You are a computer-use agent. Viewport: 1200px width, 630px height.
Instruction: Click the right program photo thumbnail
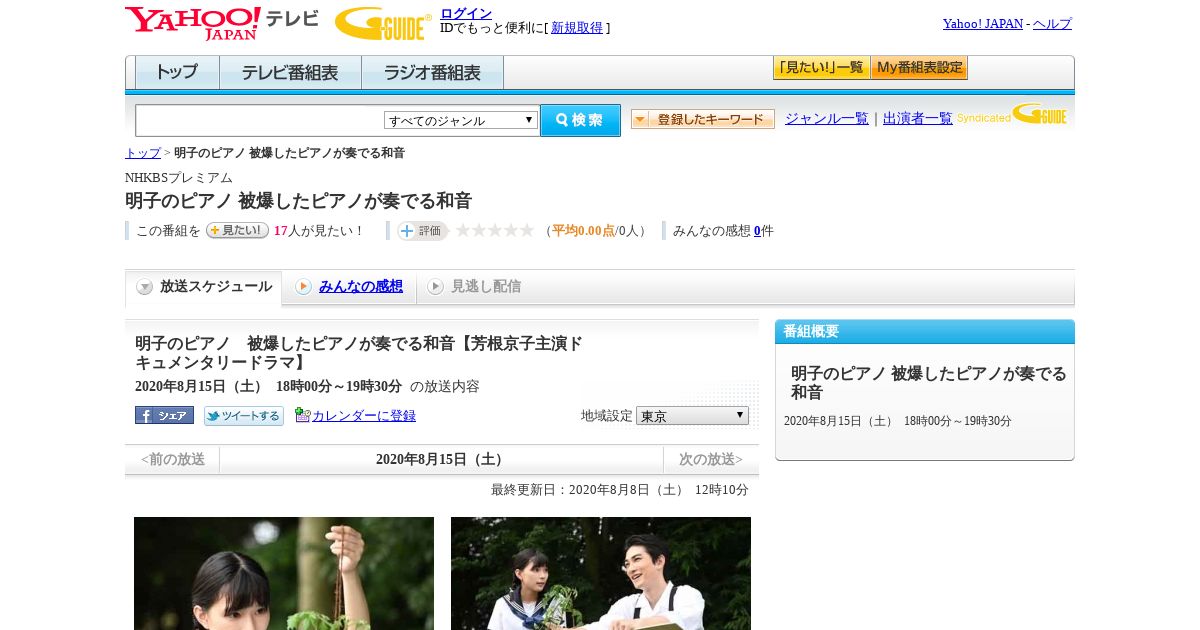click(601, 573)
